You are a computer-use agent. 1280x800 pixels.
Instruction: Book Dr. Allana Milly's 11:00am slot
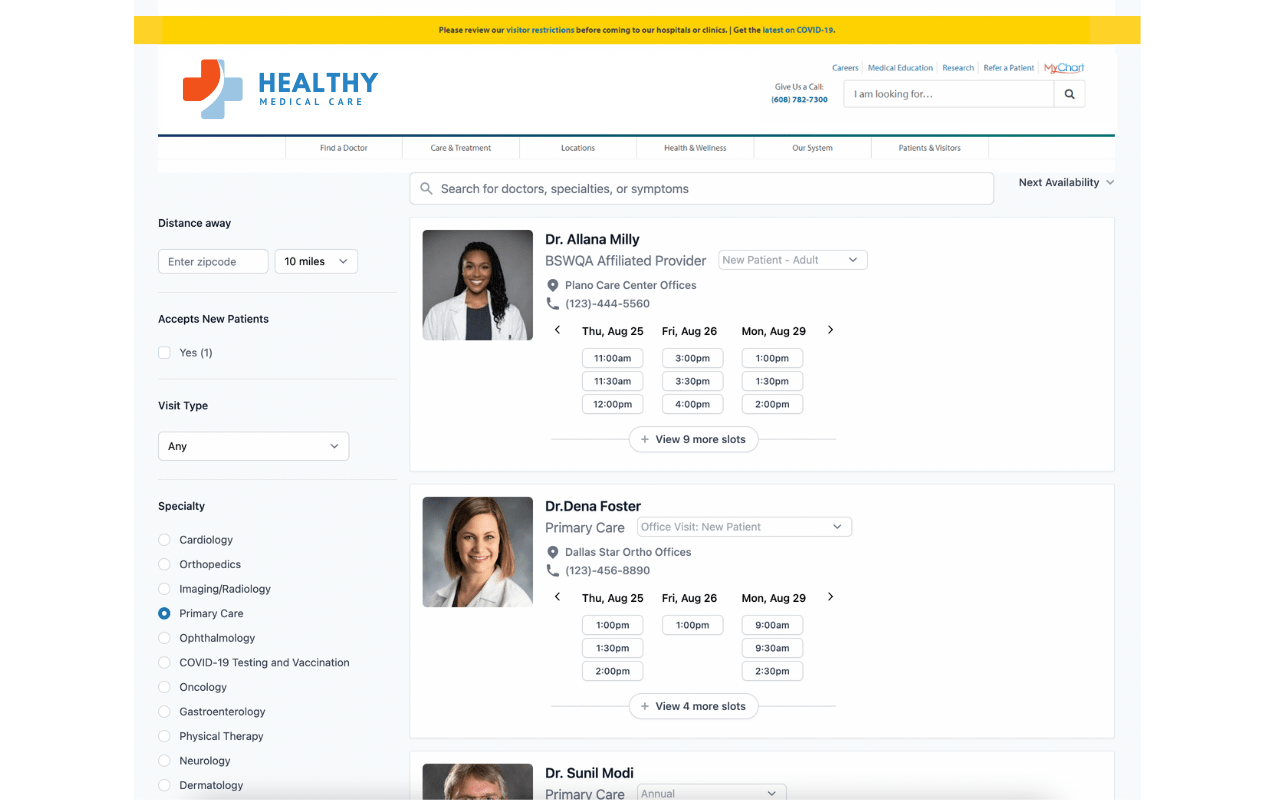(612, 358)
